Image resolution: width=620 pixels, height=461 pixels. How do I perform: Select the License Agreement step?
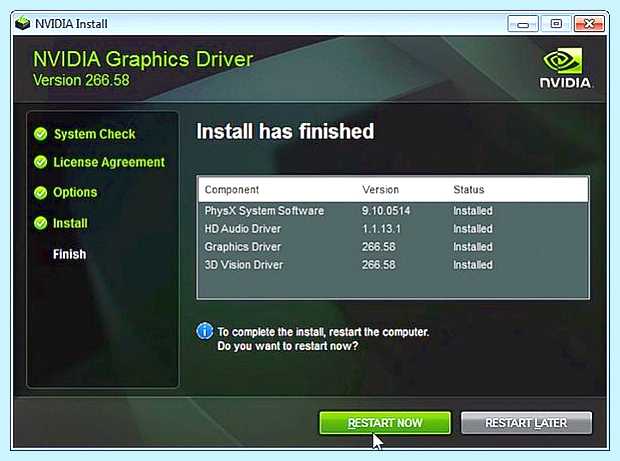[x=109, y=162]
